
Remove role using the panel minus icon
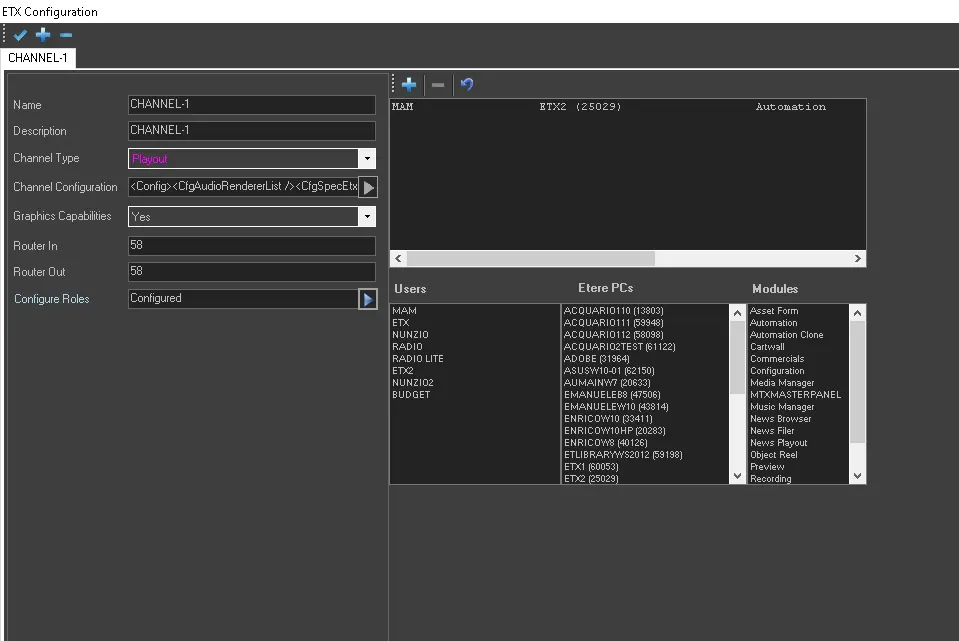point(437,85)
